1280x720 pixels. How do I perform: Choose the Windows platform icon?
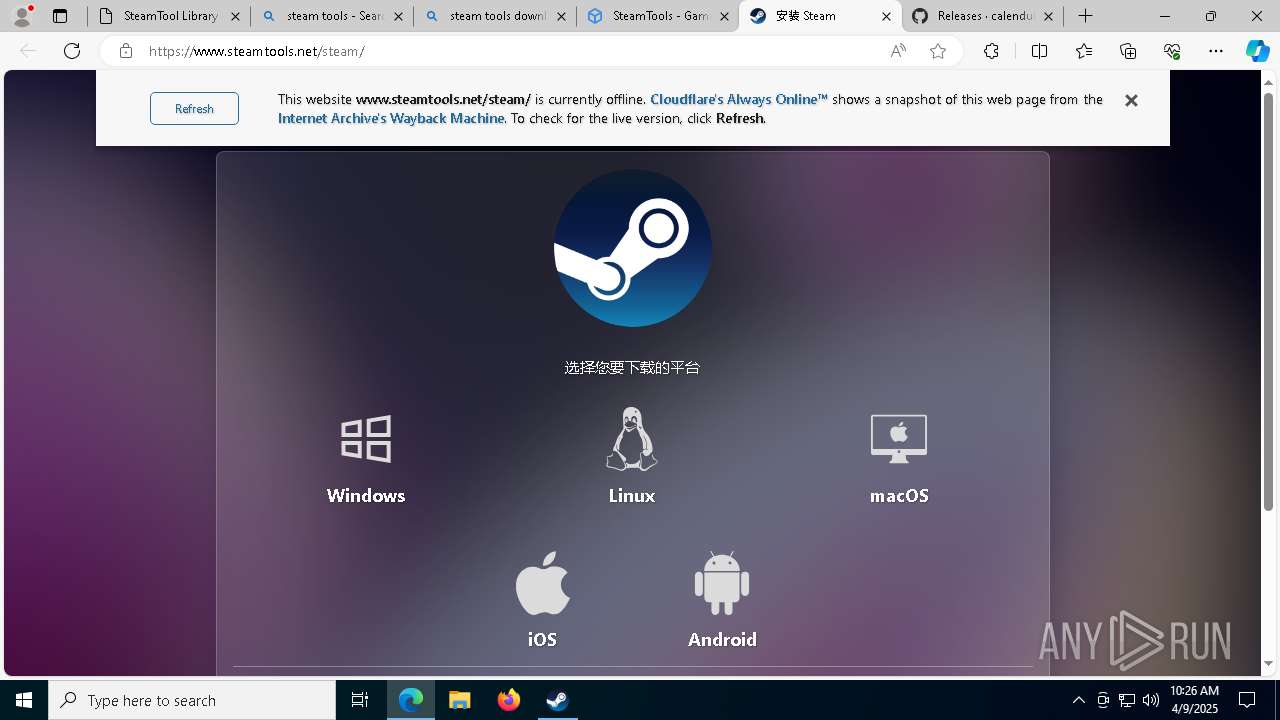[366, 439]
